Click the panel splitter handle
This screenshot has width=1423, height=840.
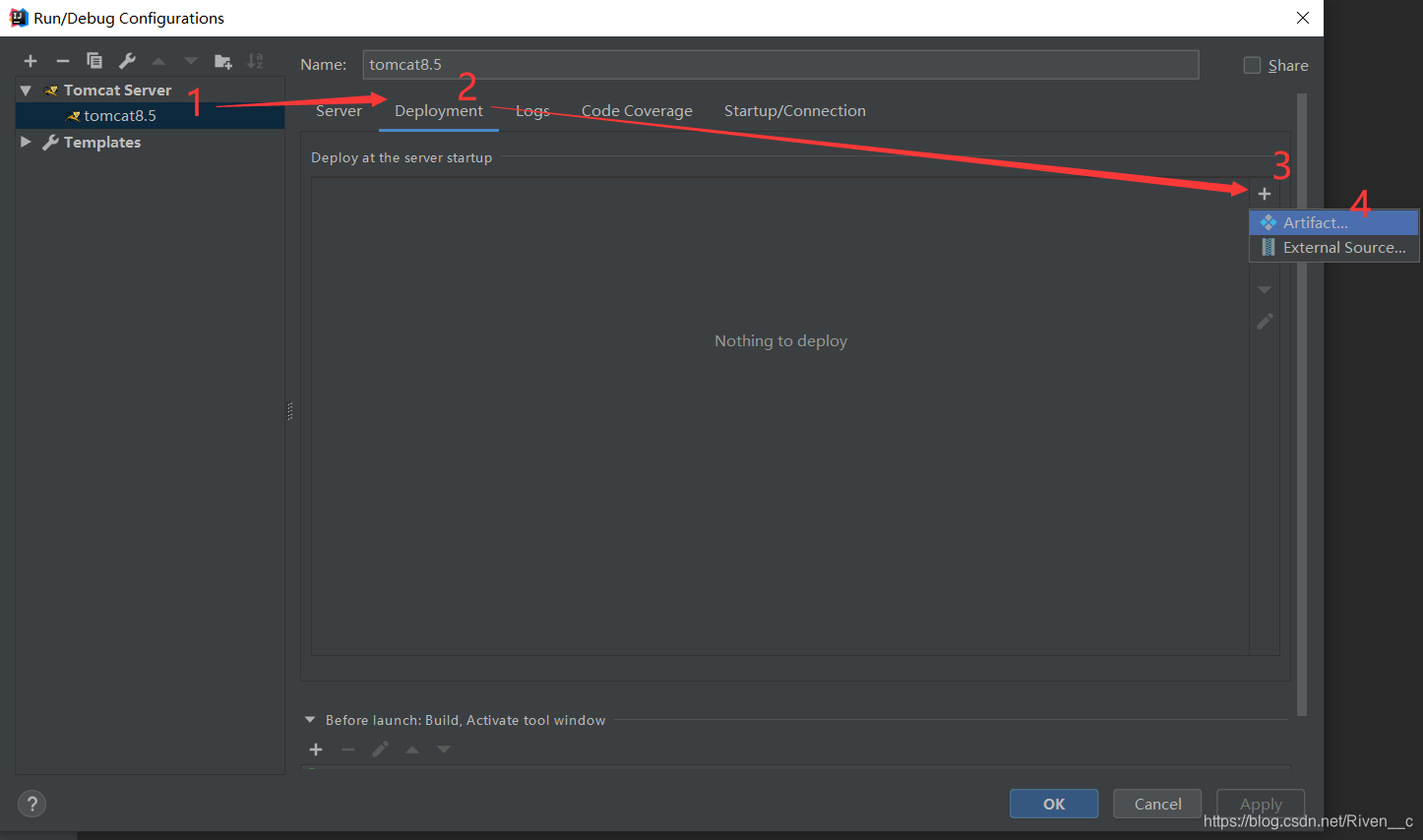coord(290,411)
